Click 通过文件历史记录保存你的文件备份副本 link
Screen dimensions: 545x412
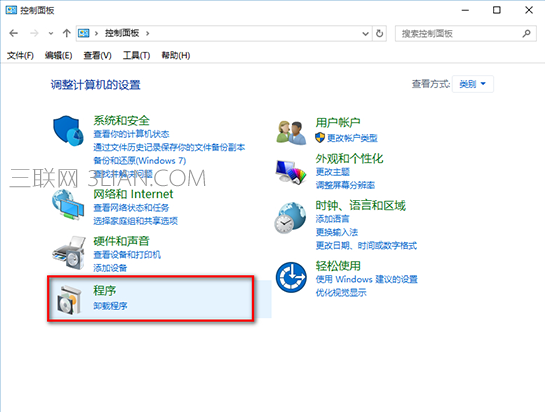click(169, 147)
